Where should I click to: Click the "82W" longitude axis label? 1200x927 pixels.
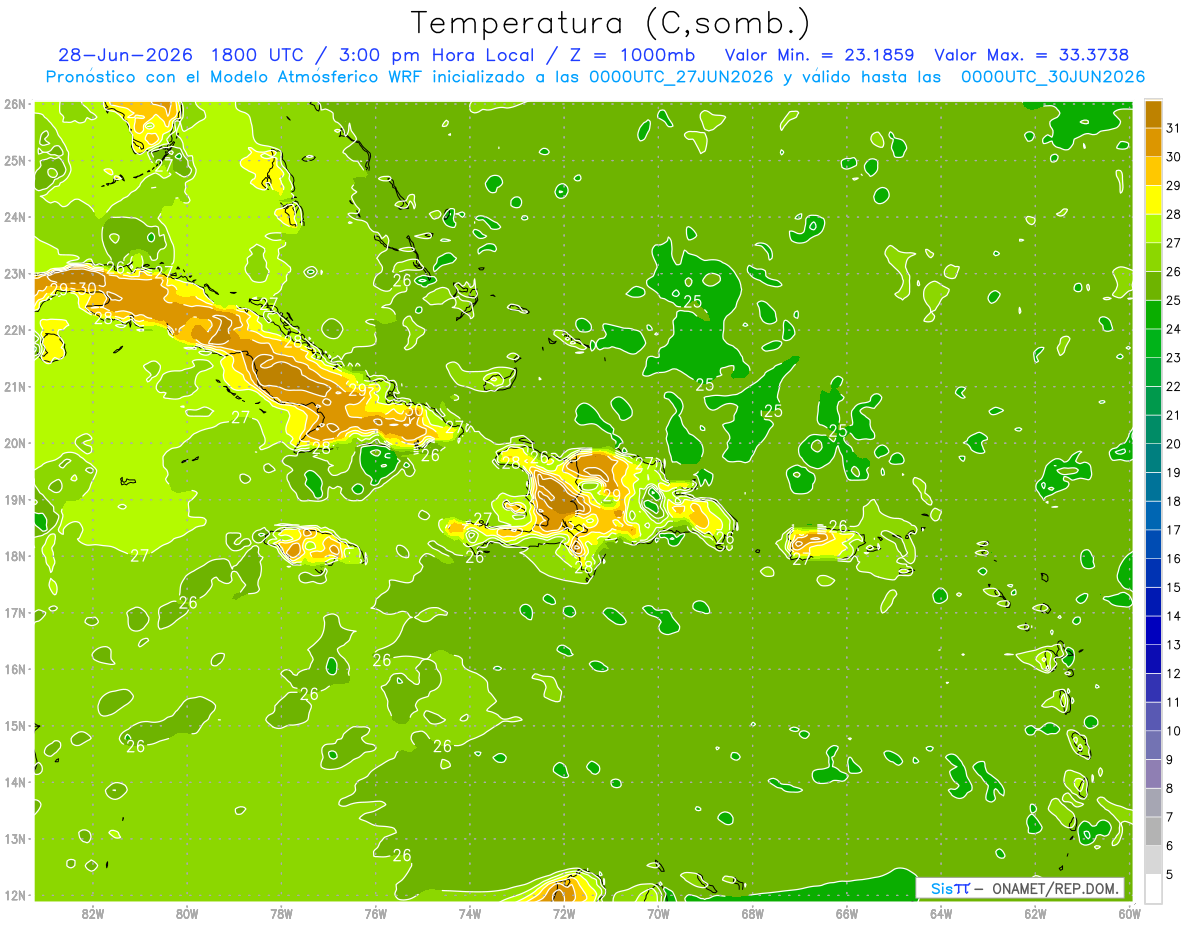click(92, 913)
